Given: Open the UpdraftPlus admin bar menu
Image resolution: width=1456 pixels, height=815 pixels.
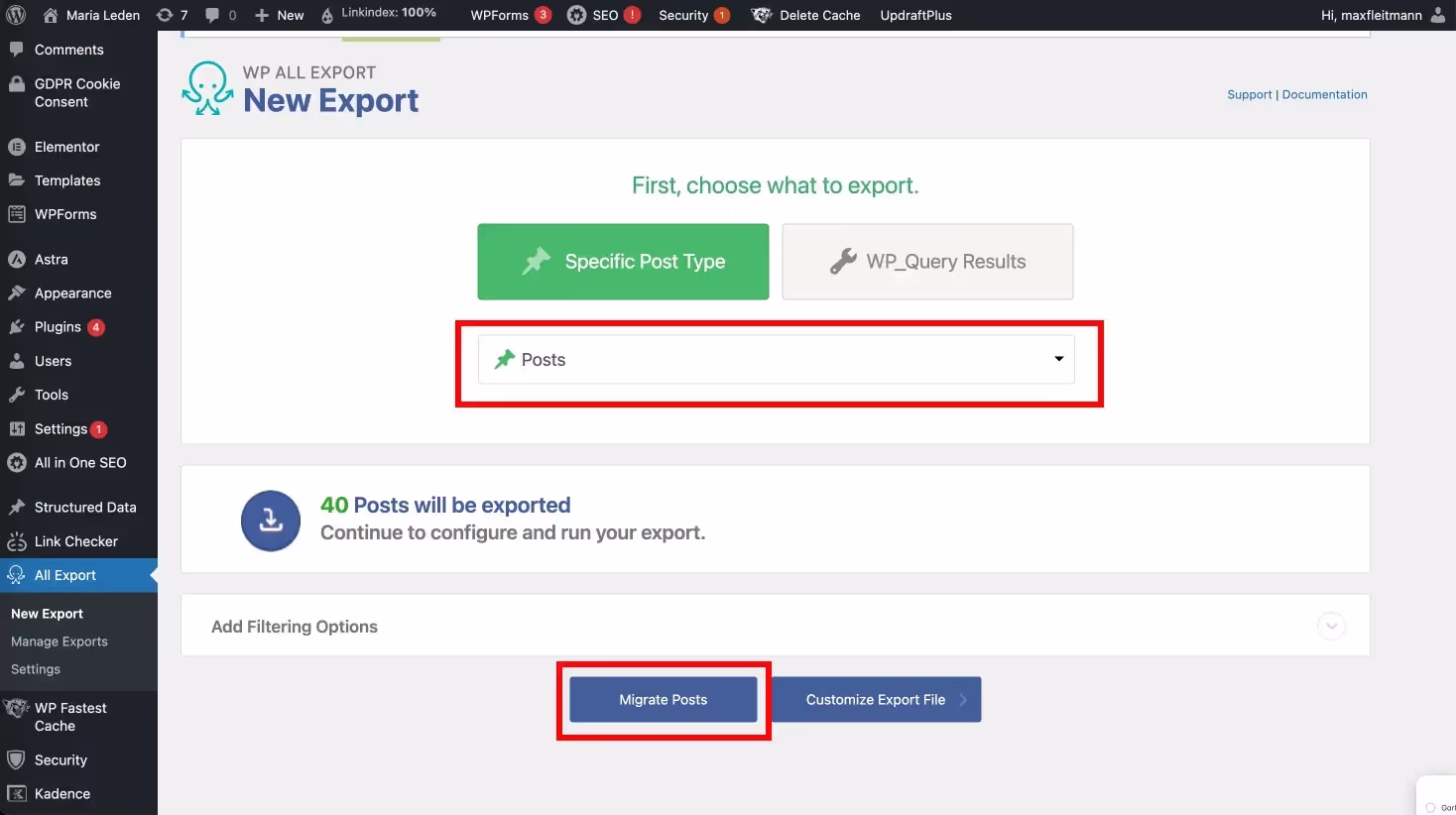Looking at the screenshot, I should click(915, 15).
